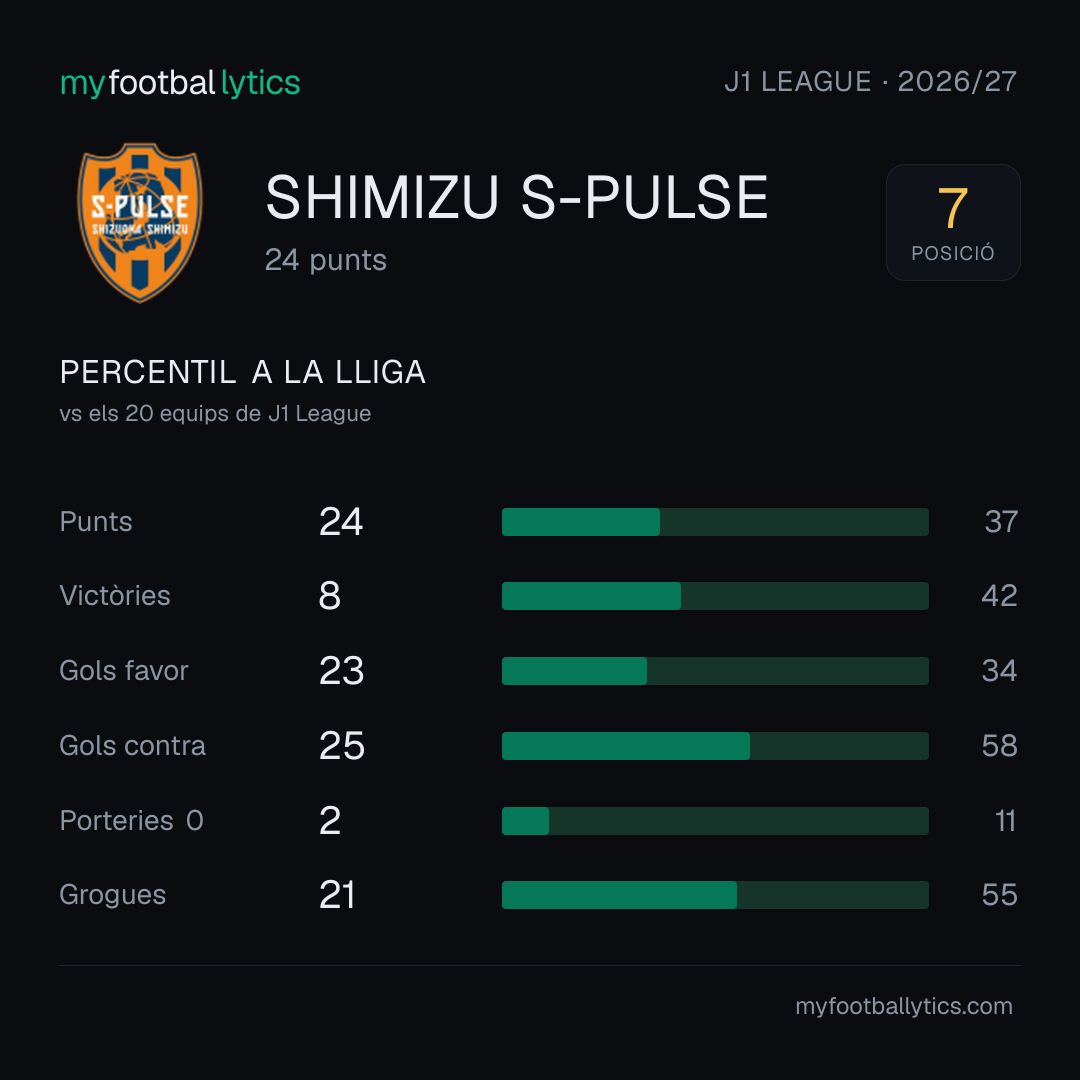
Task: Click the Porteries 0 percentile number 11
Action: pyautogui.click(x=1005, y=821)
